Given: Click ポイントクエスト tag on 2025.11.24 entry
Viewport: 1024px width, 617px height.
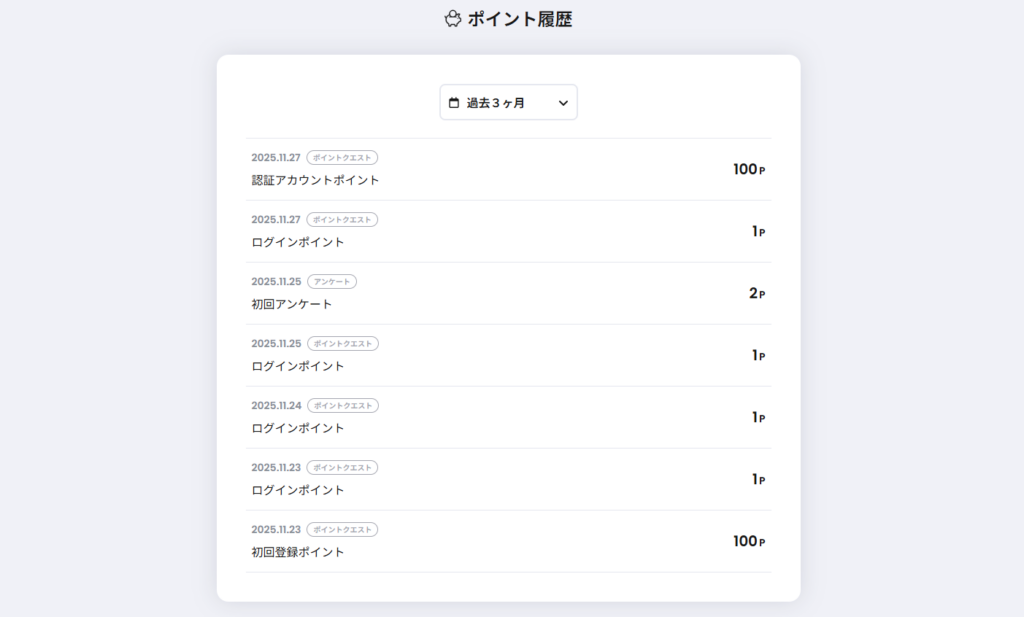Looking at the screenshot, I should click(342, 406).
